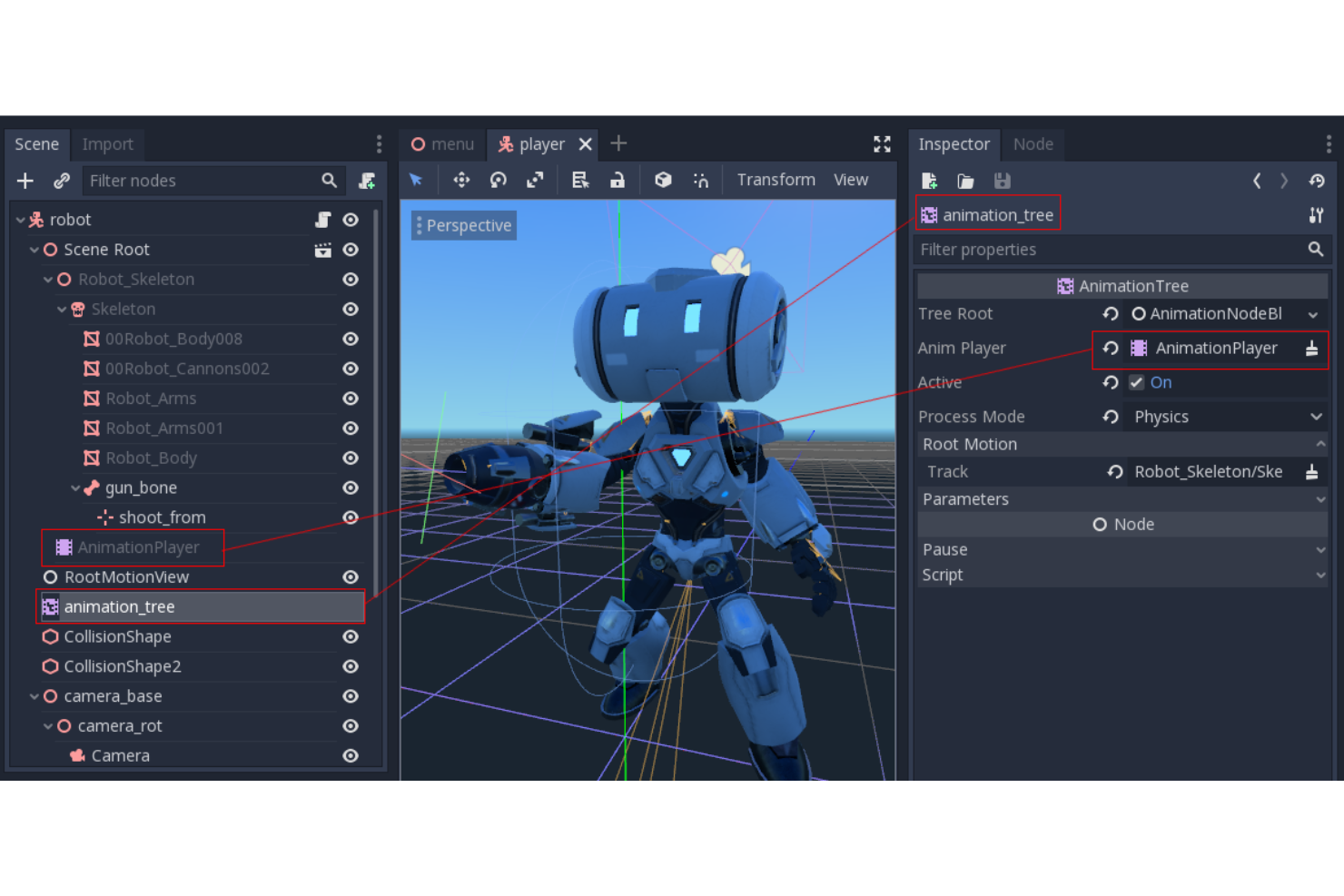Switch to the Import tab
This screenshot has height=896, width=1344.
pyautogui.click(x=107, y=143)
